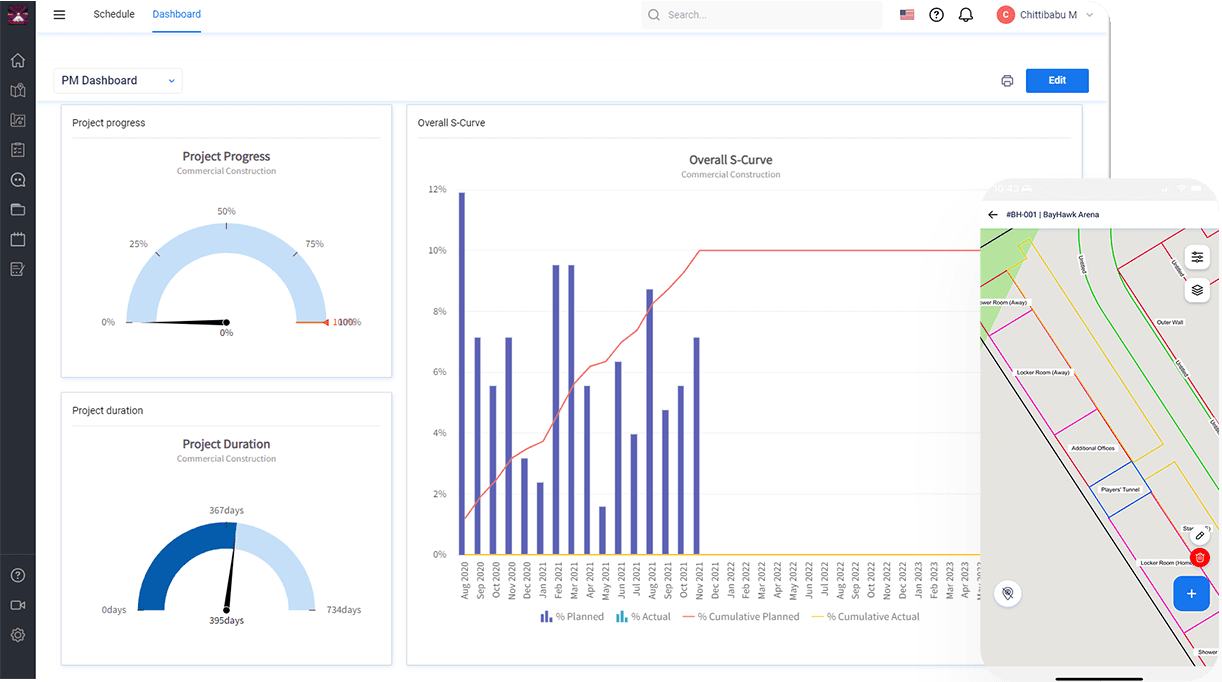Viewport: 1222px width, 682px height.
Task: Click the Nov 2021 planned bar
Action: tap(696, 446)
